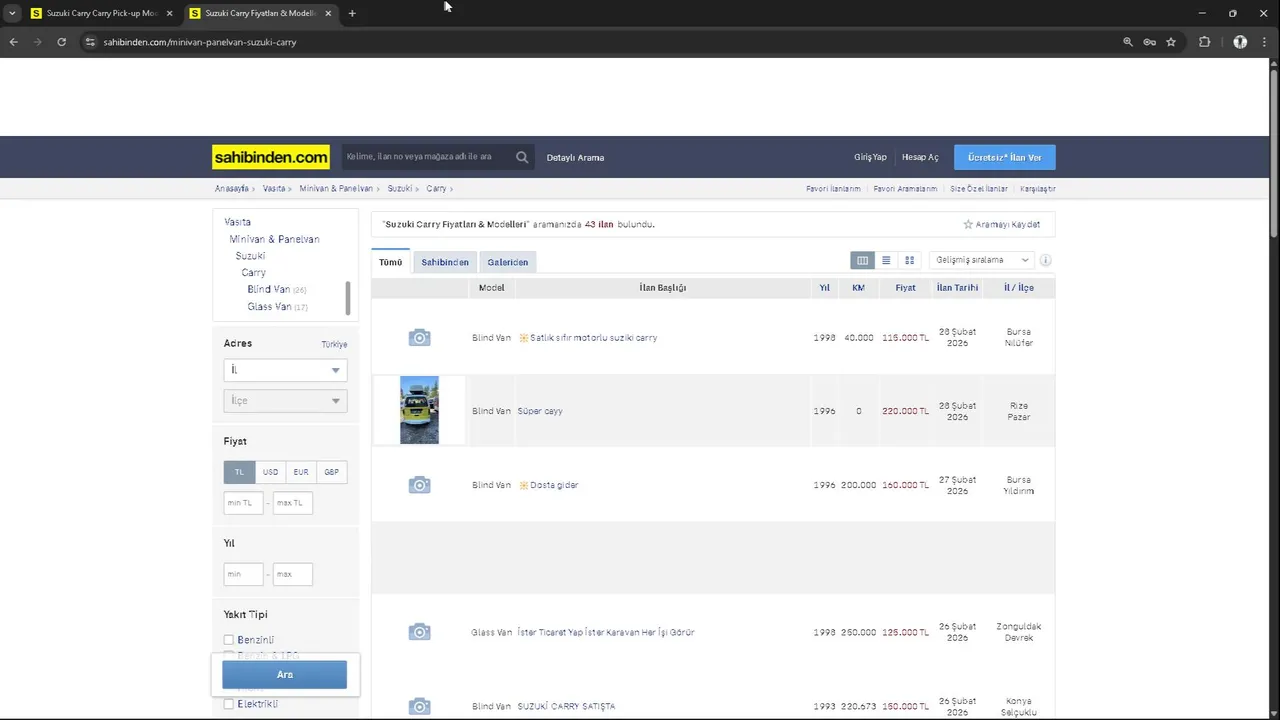Image resolution: width=1280 pixels, height=720 pixels.
Task: Switch to Galeriden tab
Action: pos(508,262)
